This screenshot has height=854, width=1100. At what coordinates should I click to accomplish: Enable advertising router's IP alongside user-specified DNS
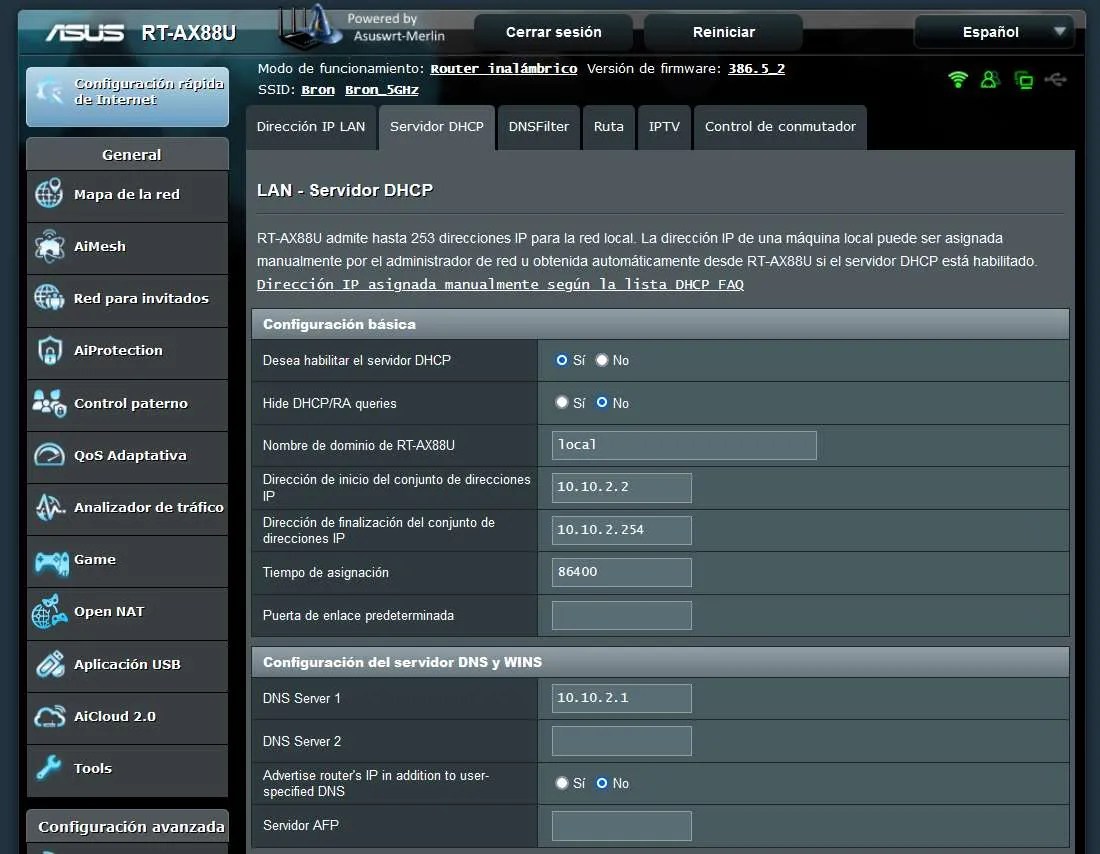coord(562,783)
